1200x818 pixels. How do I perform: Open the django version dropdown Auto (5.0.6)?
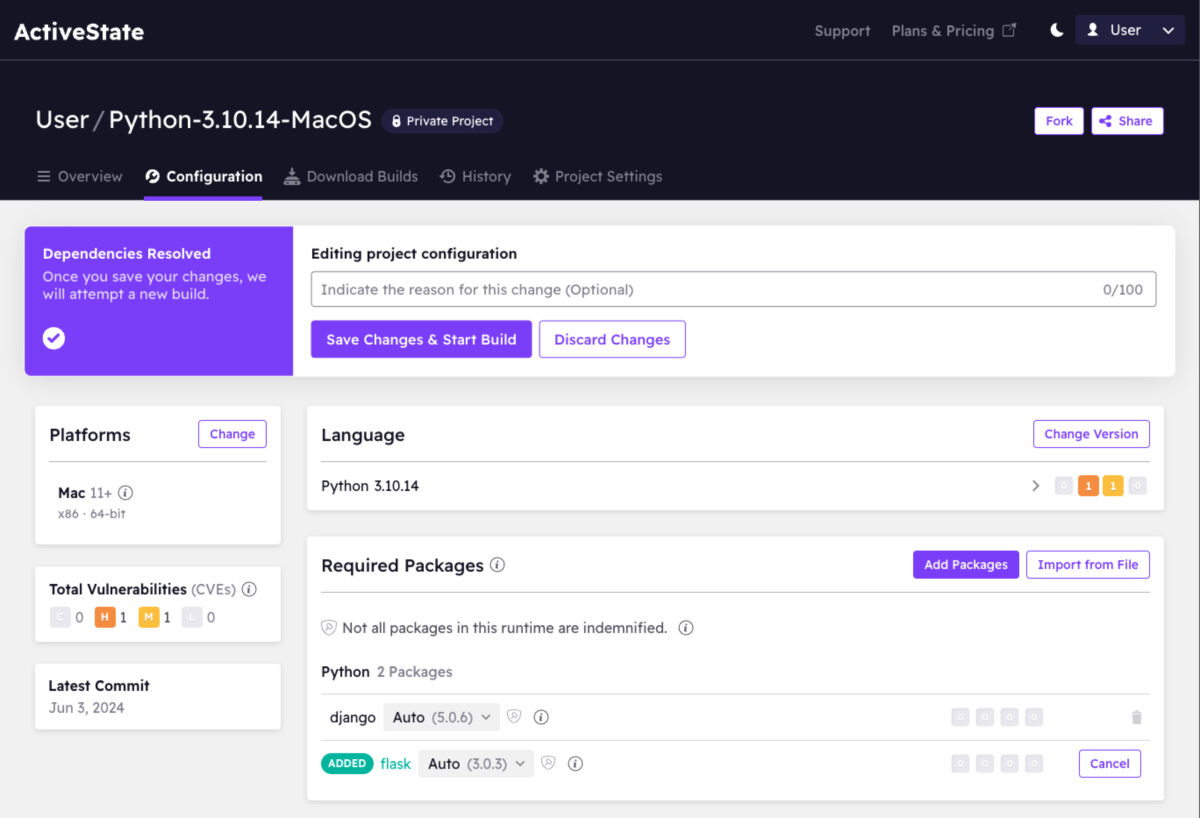[441, 717]
